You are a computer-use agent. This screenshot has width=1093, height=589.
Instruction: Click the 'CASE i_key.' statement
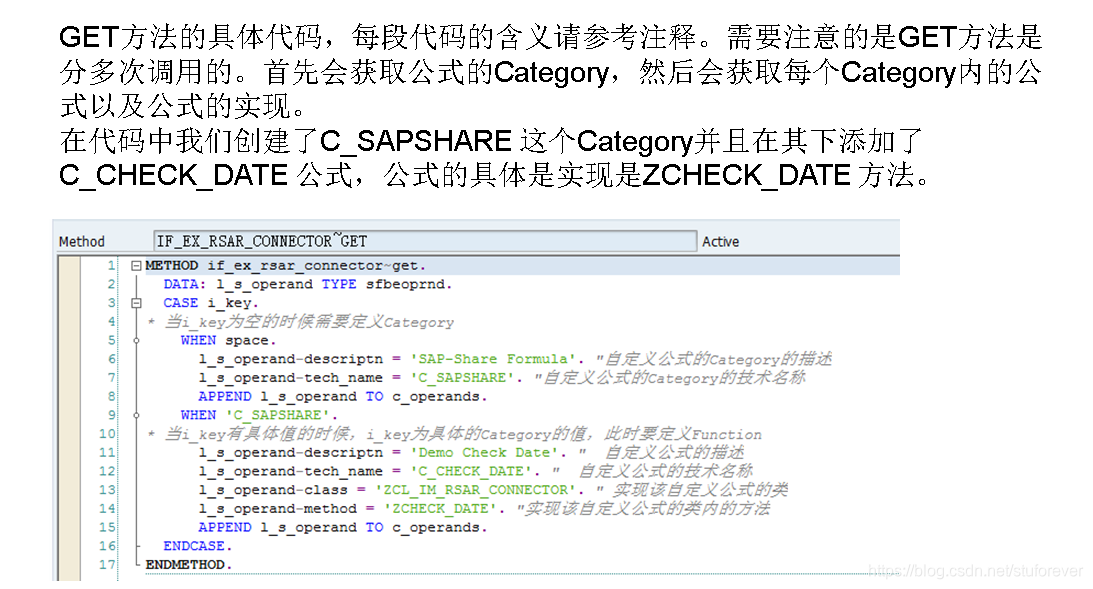[211, 303]
